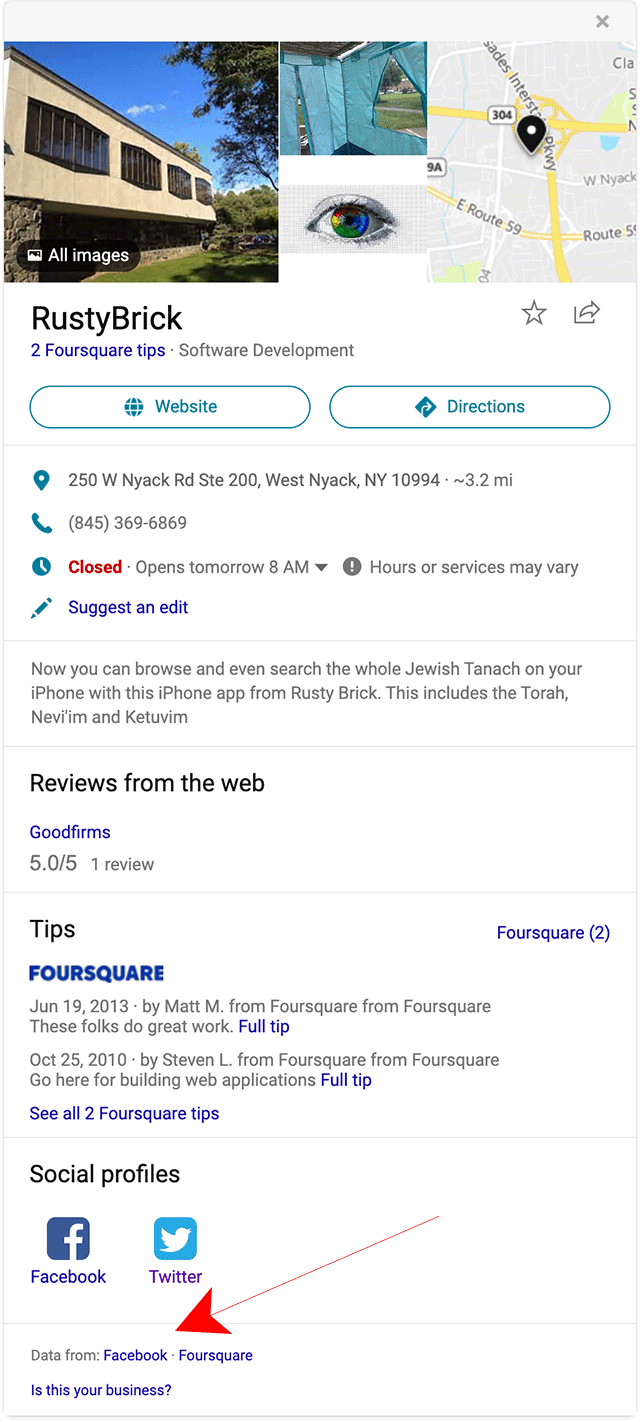
Task: Click the location pin icon by address
Action: [x=41, y=480]
